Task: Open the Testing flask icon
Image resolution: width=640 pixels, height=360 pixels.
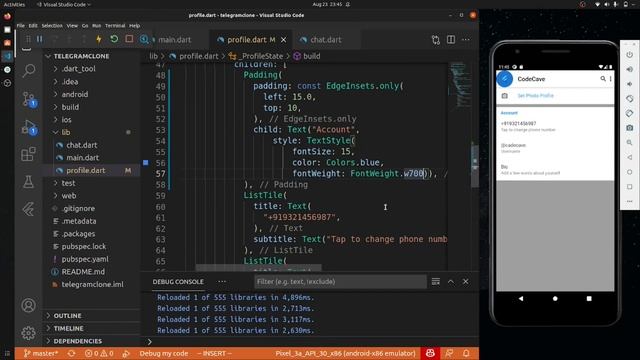Action: pos(28,182)
